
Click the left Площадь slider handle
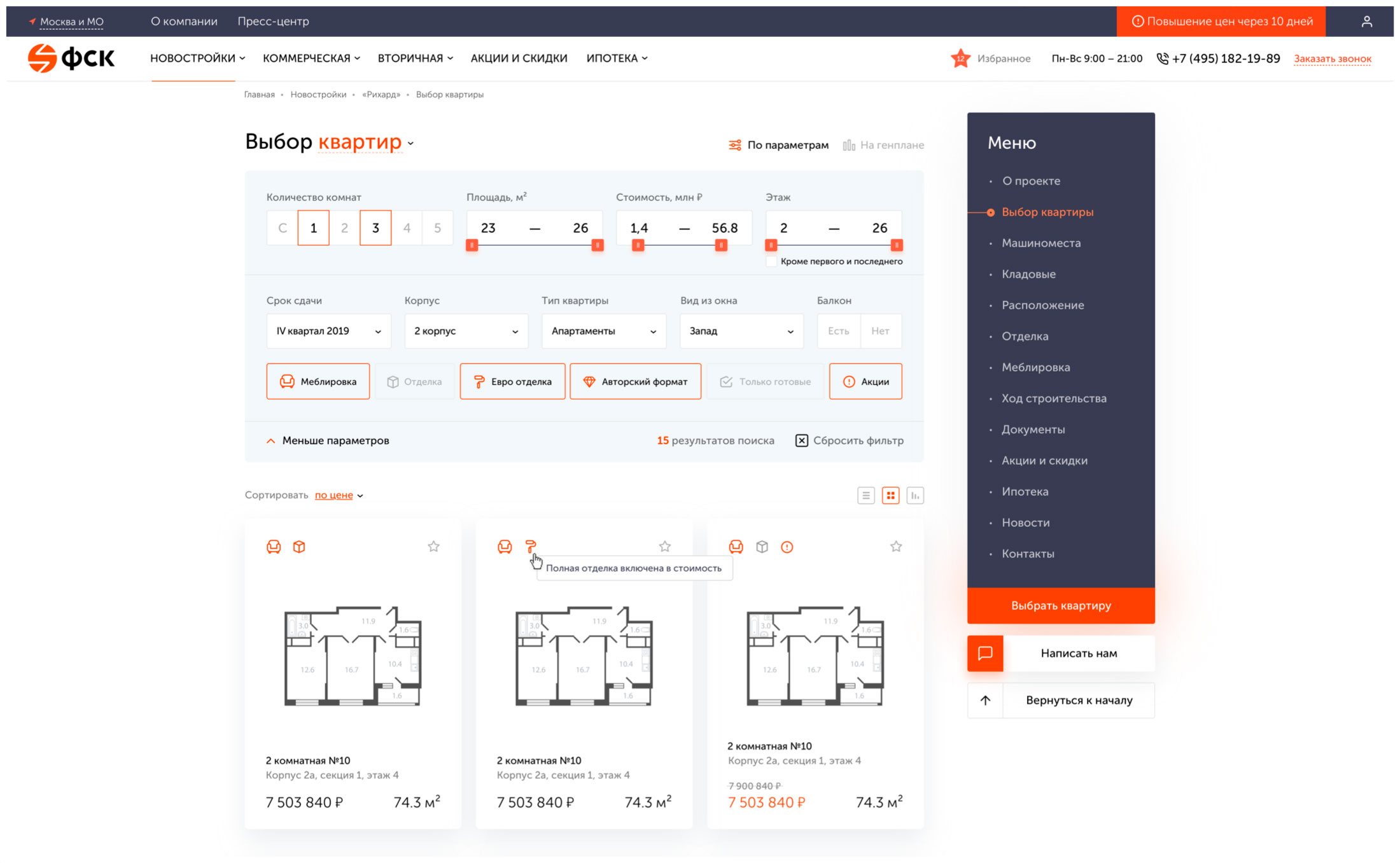(x=472, y=245)
